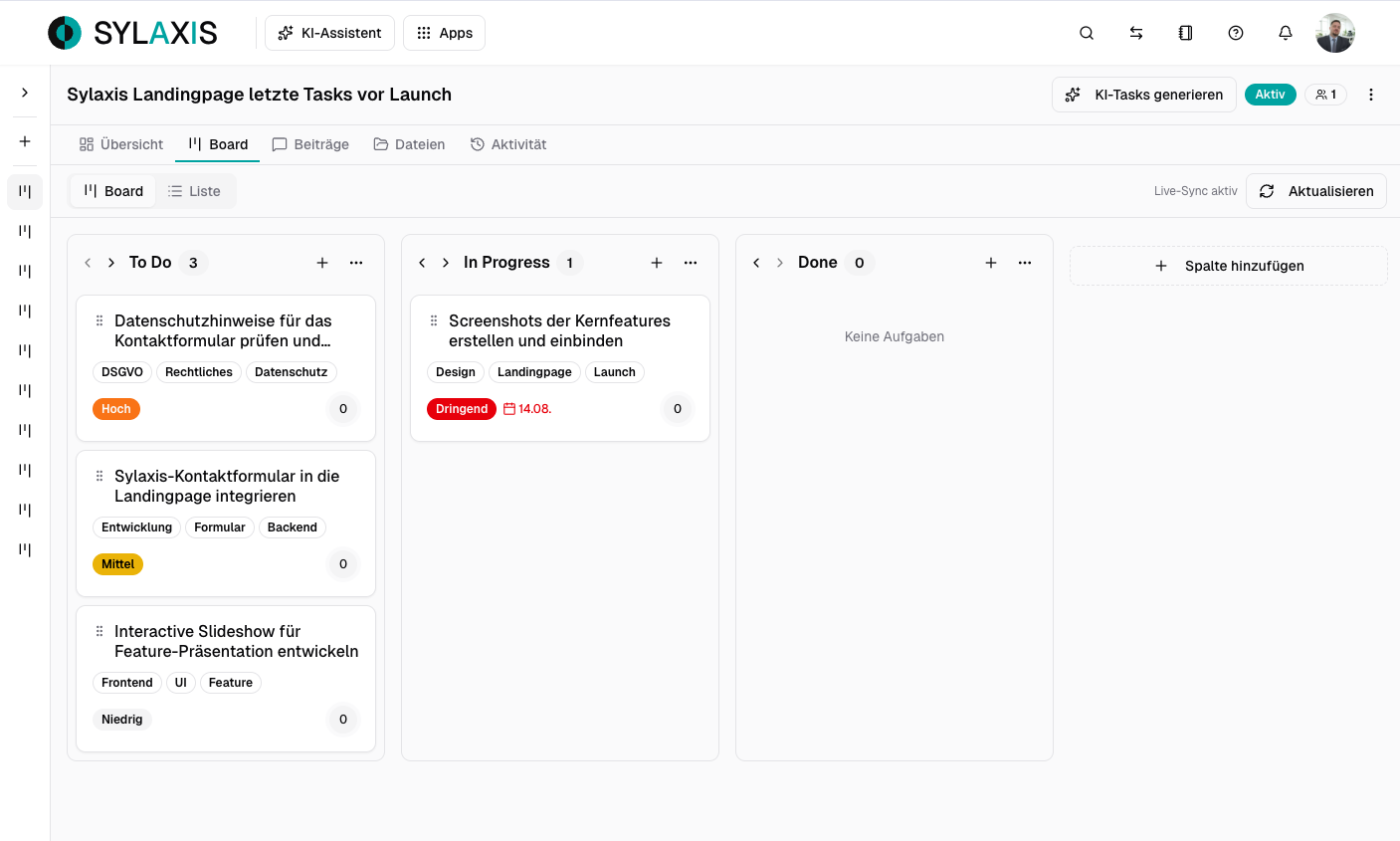The height and width of the screenshot is (841, 1400).
Task: Open notifications bell
Action: coord(1286,33)
